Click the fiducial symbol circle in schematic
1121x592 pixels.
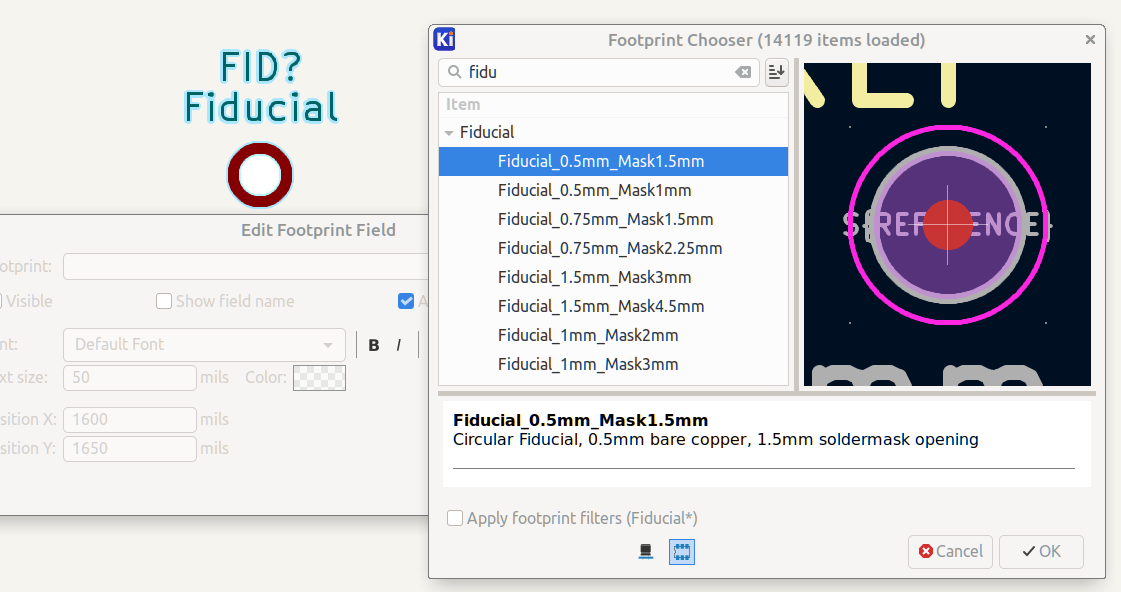point(260,174)
